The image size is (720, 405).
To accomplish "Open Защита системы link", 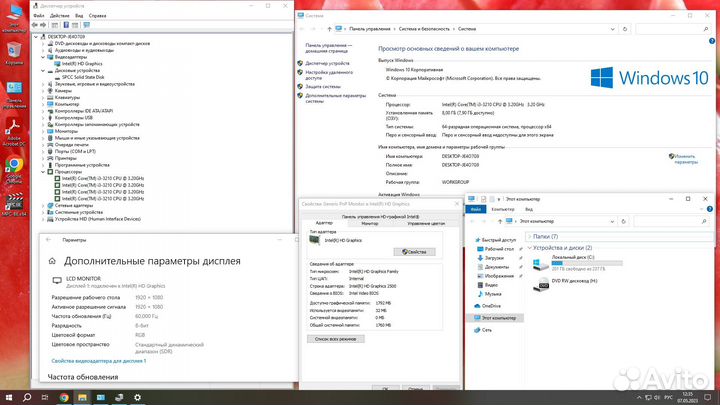I will tap(323, 86).
